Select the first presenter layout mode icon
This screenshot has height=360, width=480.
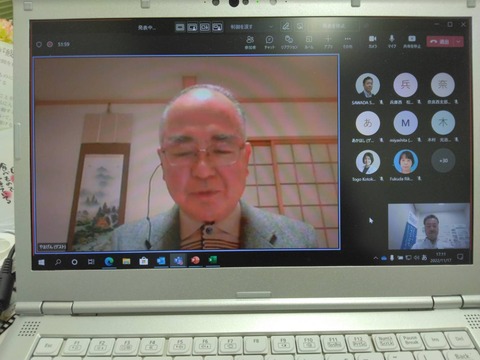[x=180, y=27]
